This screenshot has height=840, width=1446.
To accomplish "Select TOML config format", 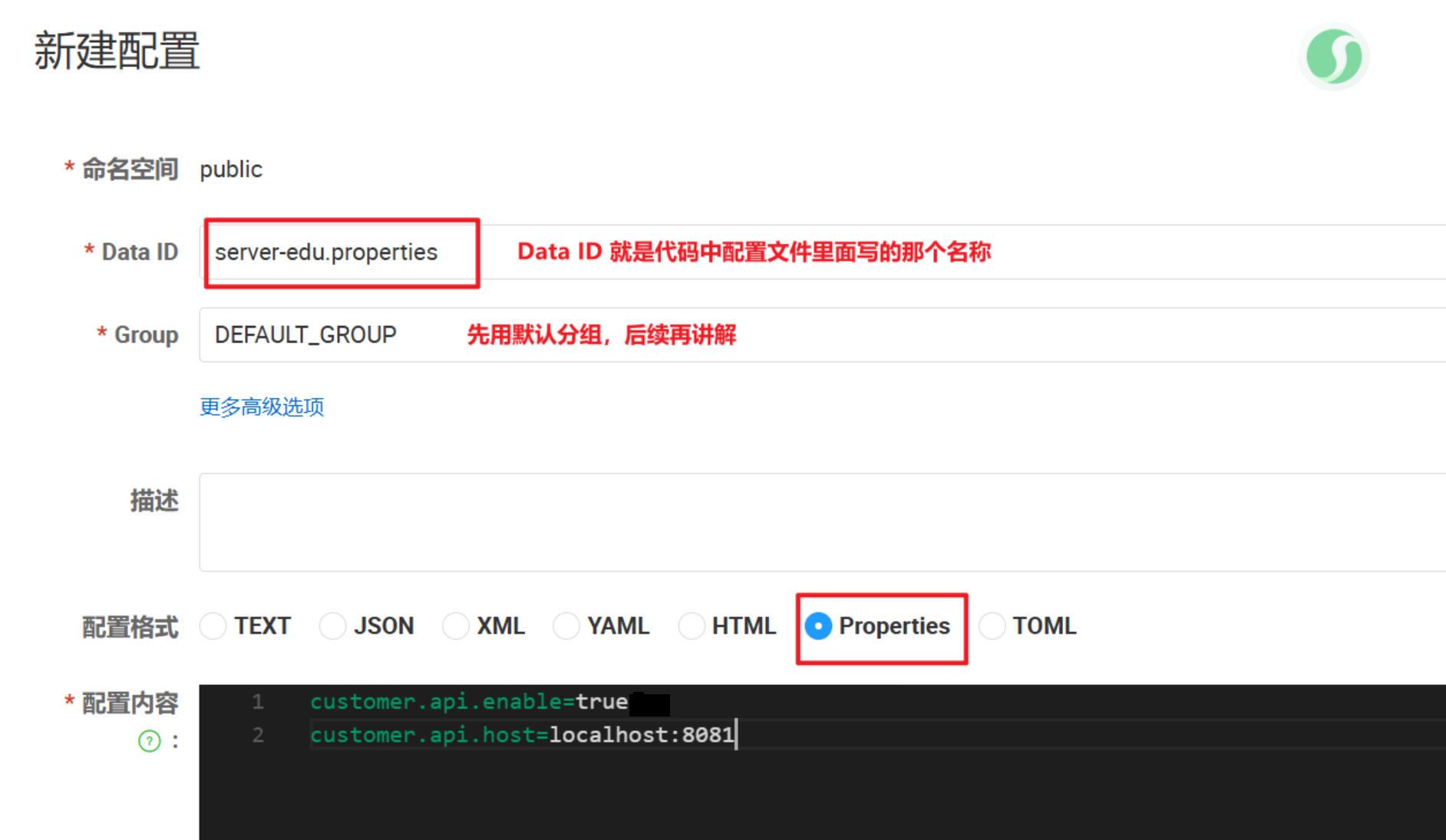I will [992, 626].
